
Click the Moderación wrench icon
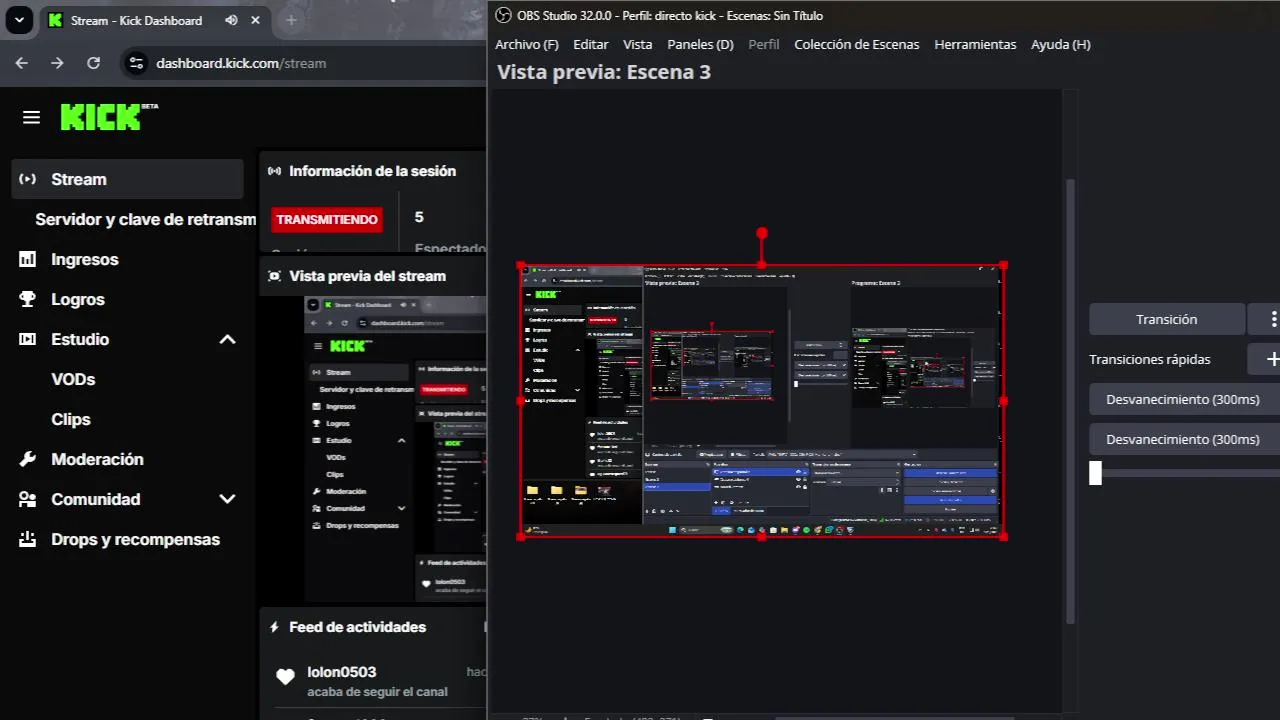coord(28,459)
